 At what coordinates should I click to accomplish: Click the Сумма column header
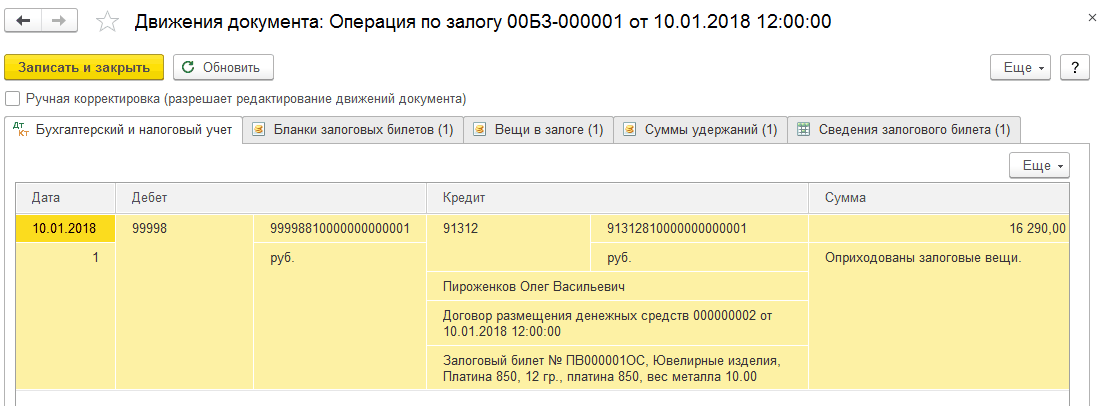[x=939, y=198]
